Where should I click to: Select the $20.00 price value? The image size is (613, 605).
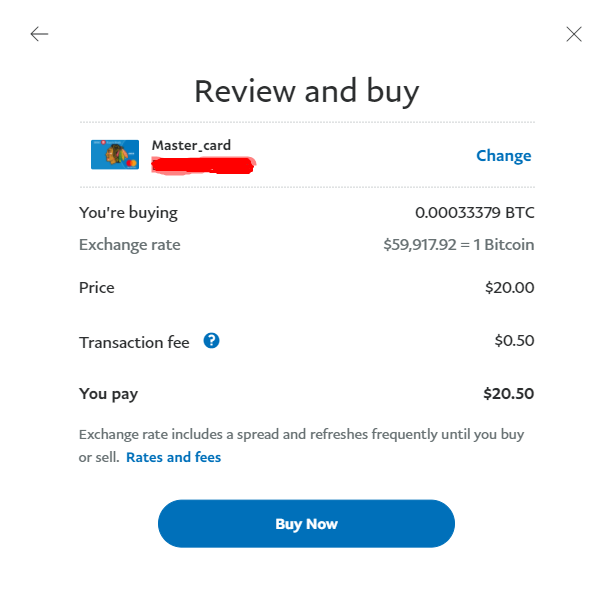509,288
